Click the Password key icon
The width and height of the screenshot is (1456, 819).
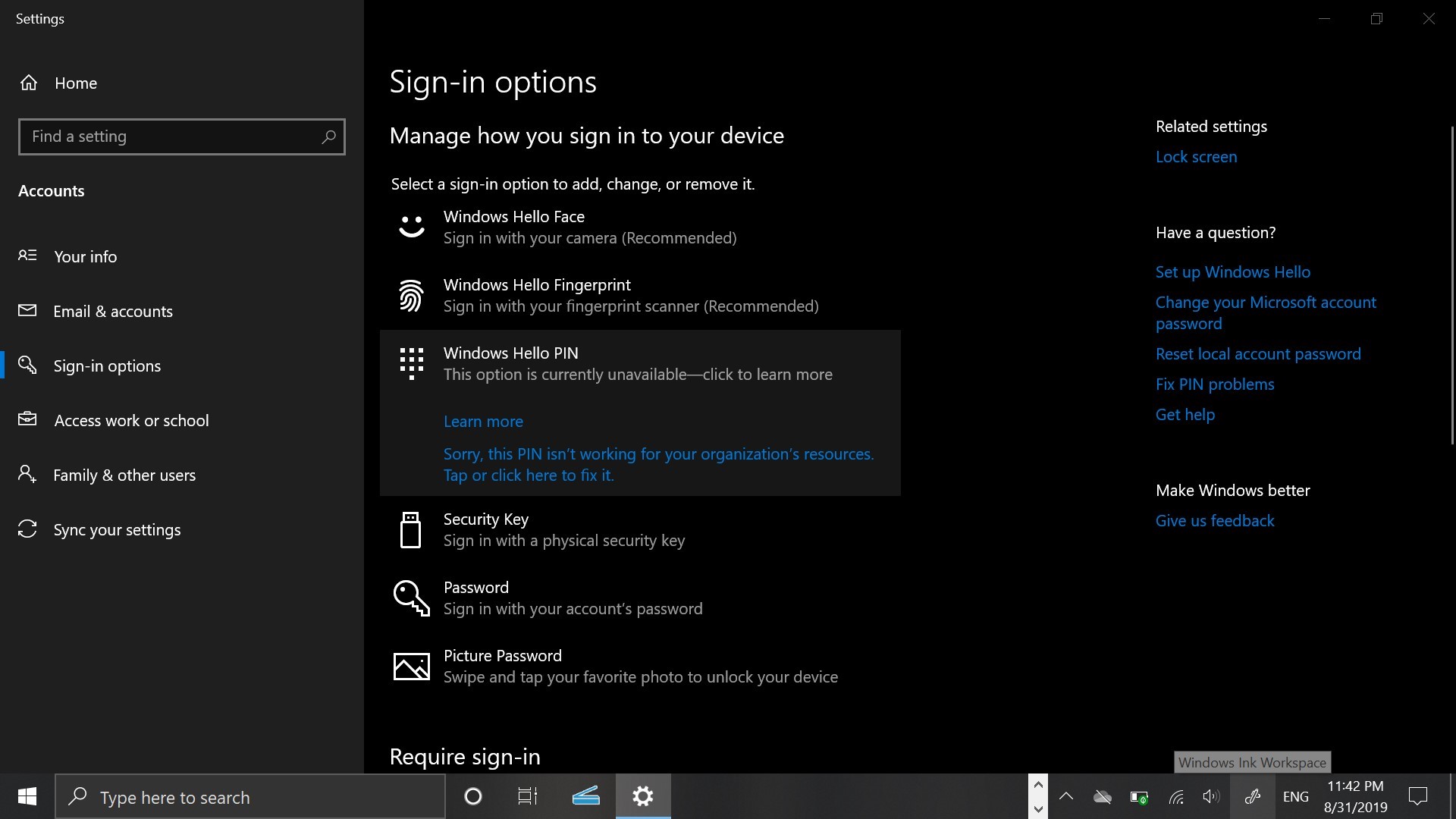pyautogui.click(x=412, y=598)
